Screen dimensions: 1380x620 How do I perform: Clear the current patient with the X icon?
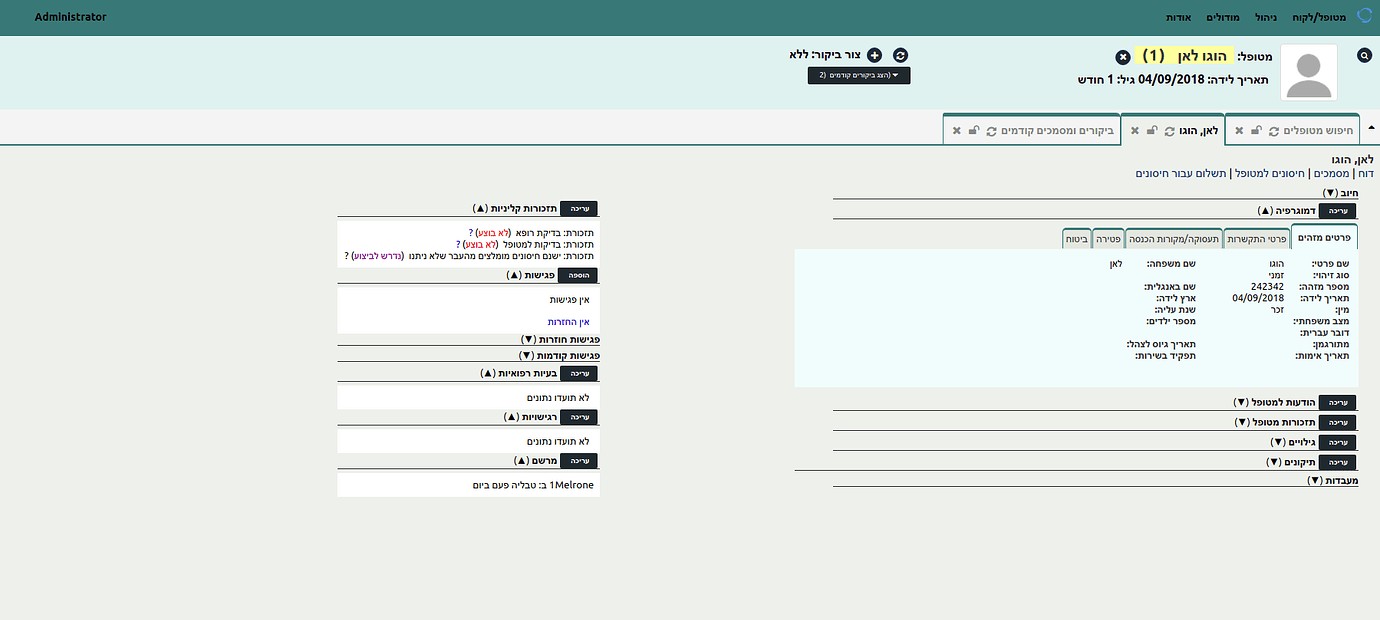[1122, 55]
